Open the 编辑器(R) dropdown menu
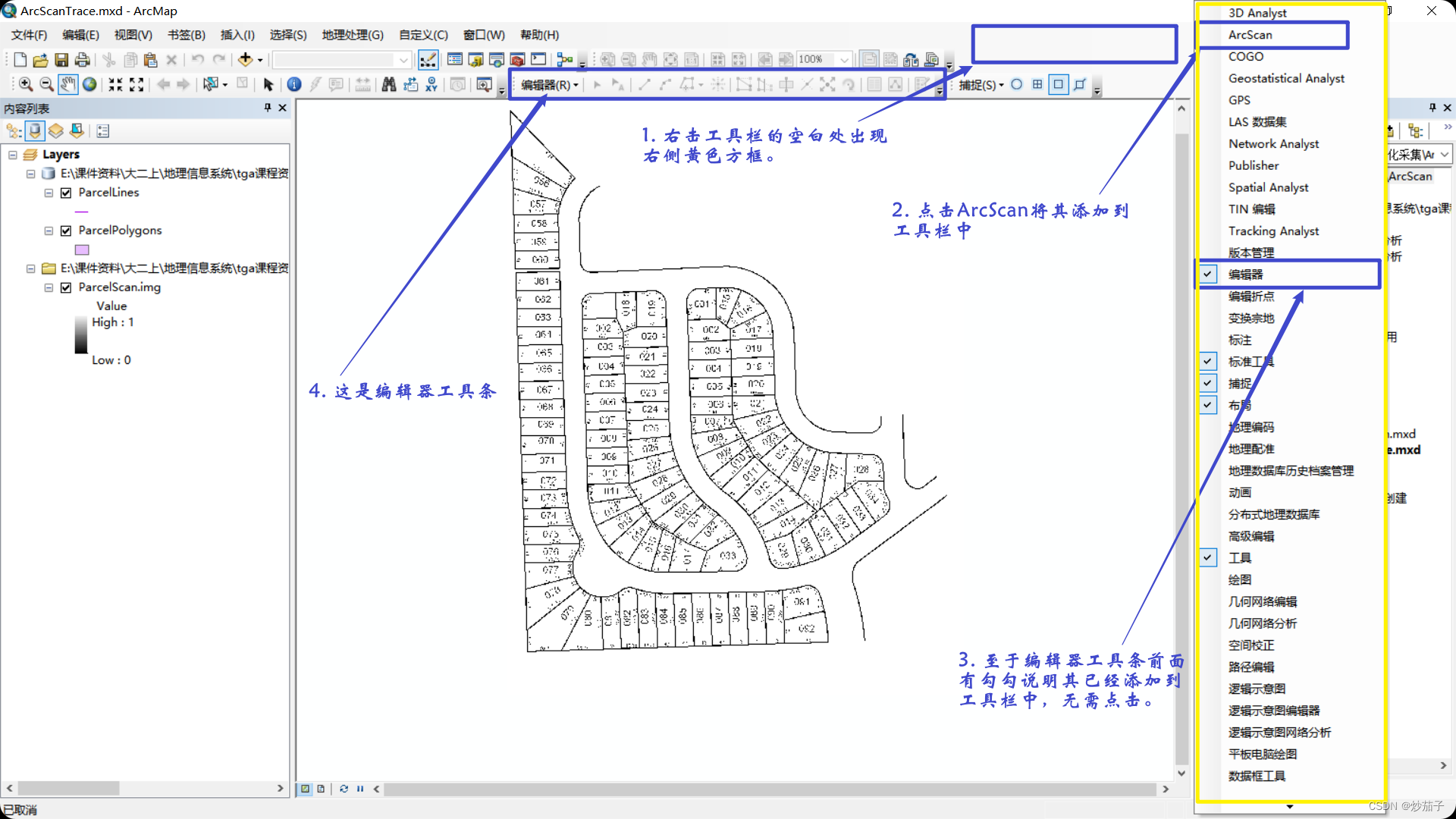1456x819 pixels. (x=550, y=85)
